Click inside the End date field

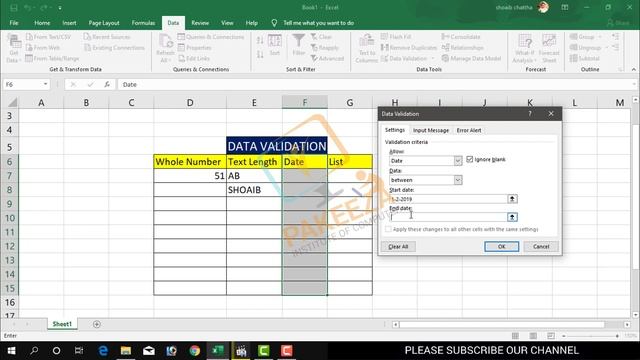tap(448, 217)
